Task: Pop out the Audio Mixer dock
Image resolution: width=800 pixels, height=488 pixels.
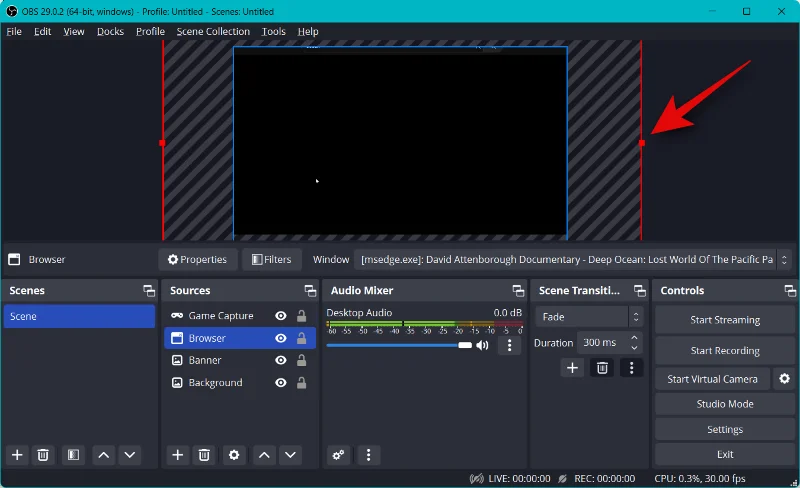Action: click(x=518, y=291)
